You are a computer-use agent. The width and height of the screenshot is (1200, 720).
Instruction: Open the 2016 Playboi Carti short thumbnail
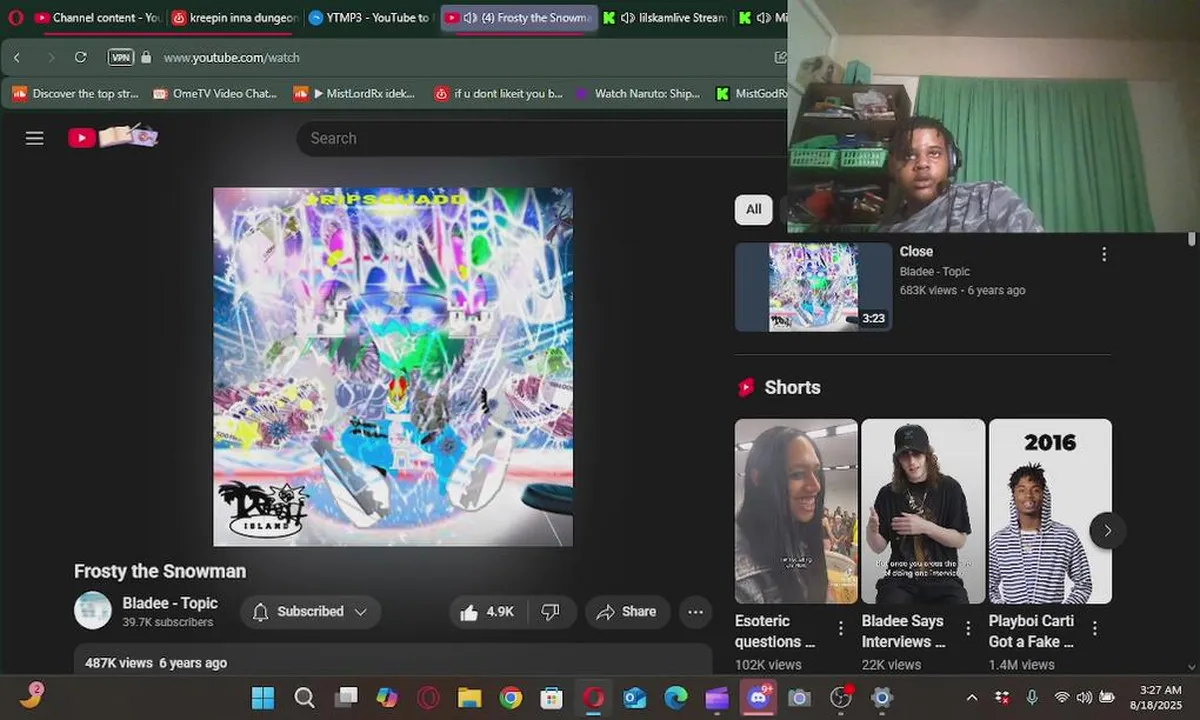pyautogui.click(x=1050, y=511)
